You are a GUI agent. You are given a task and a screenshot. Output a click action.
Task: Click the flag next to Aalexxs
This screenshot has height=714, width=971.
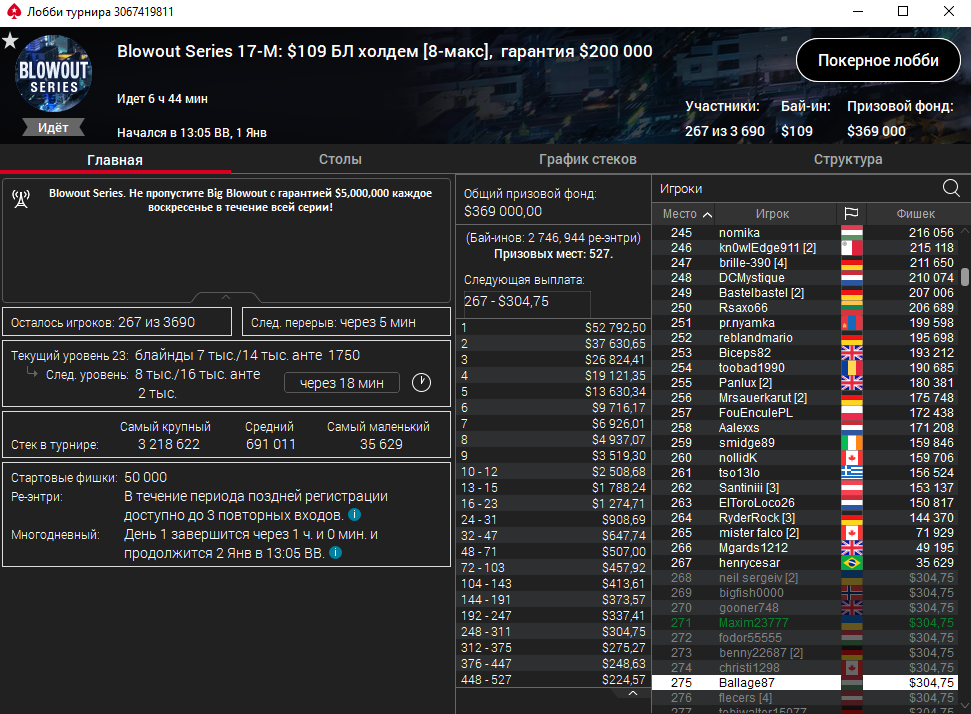[x=851, y=428]
